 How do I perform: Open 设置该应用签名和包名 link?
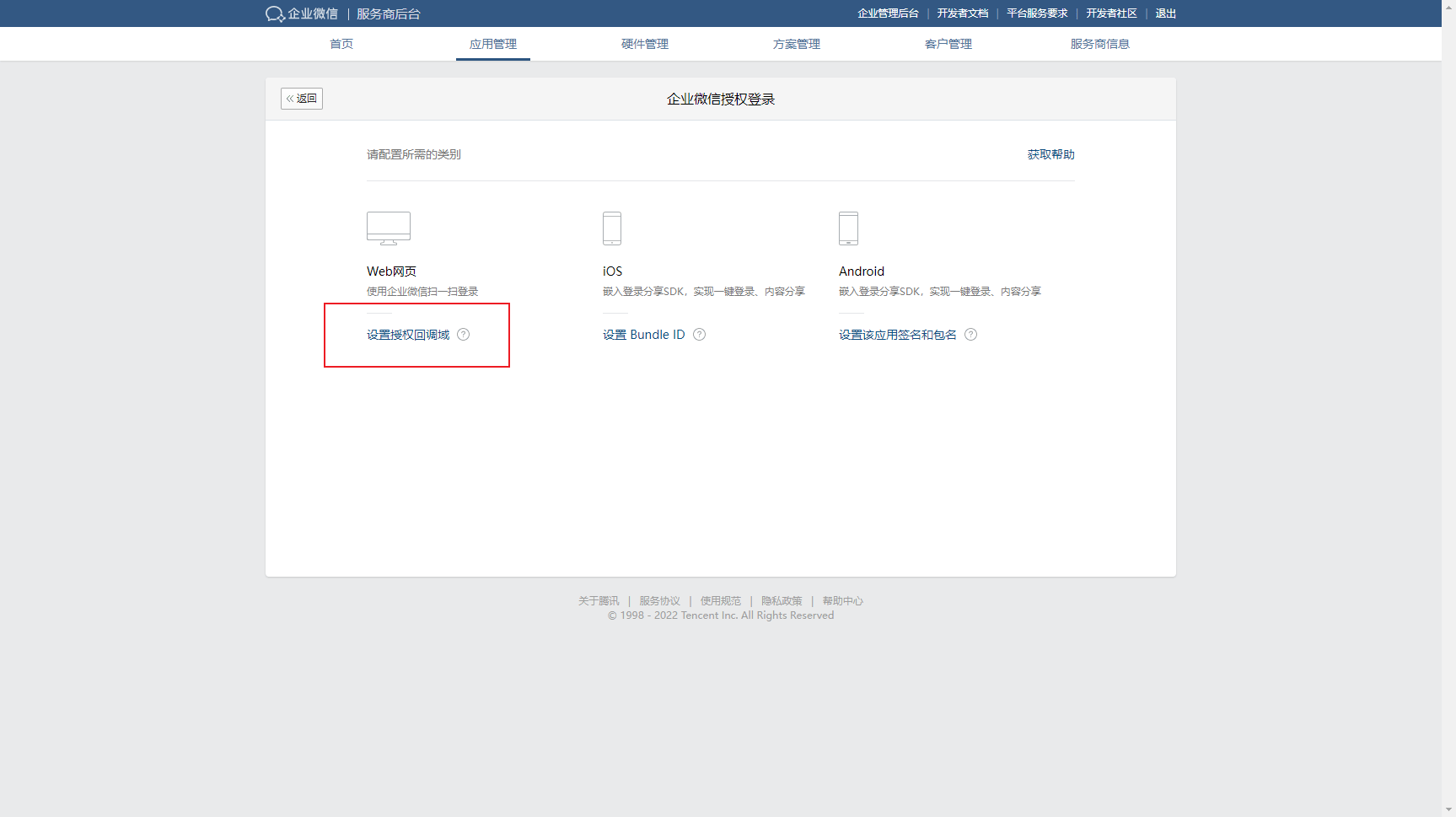tap(897, 335)
